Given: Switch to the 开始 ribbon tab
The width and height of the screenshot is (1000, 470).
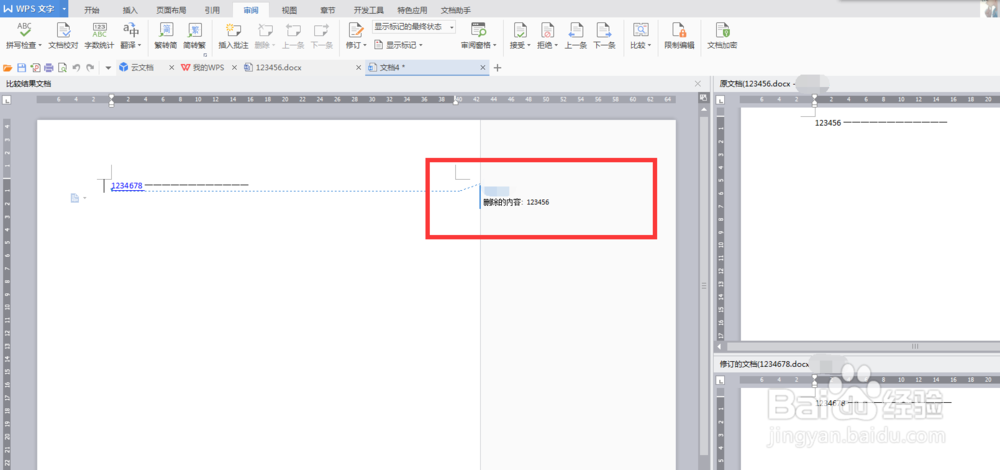Looking at the screenshot, I should pyautogui.click(x=92, y=10).
